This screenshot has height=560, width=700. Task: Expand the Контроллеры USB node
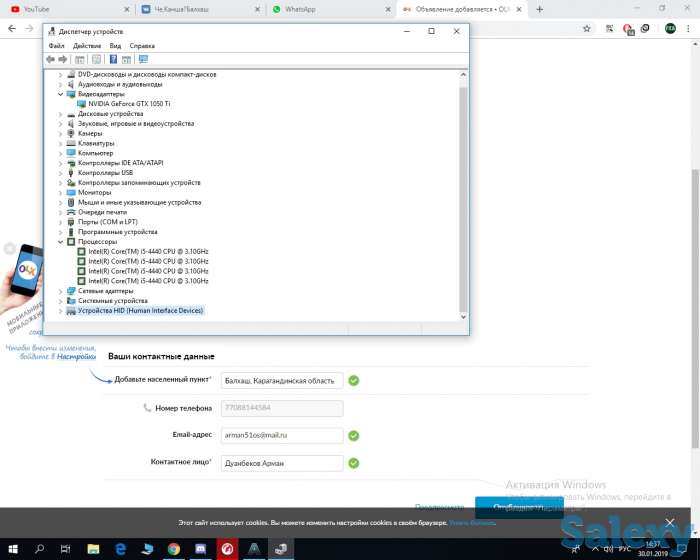60,173
